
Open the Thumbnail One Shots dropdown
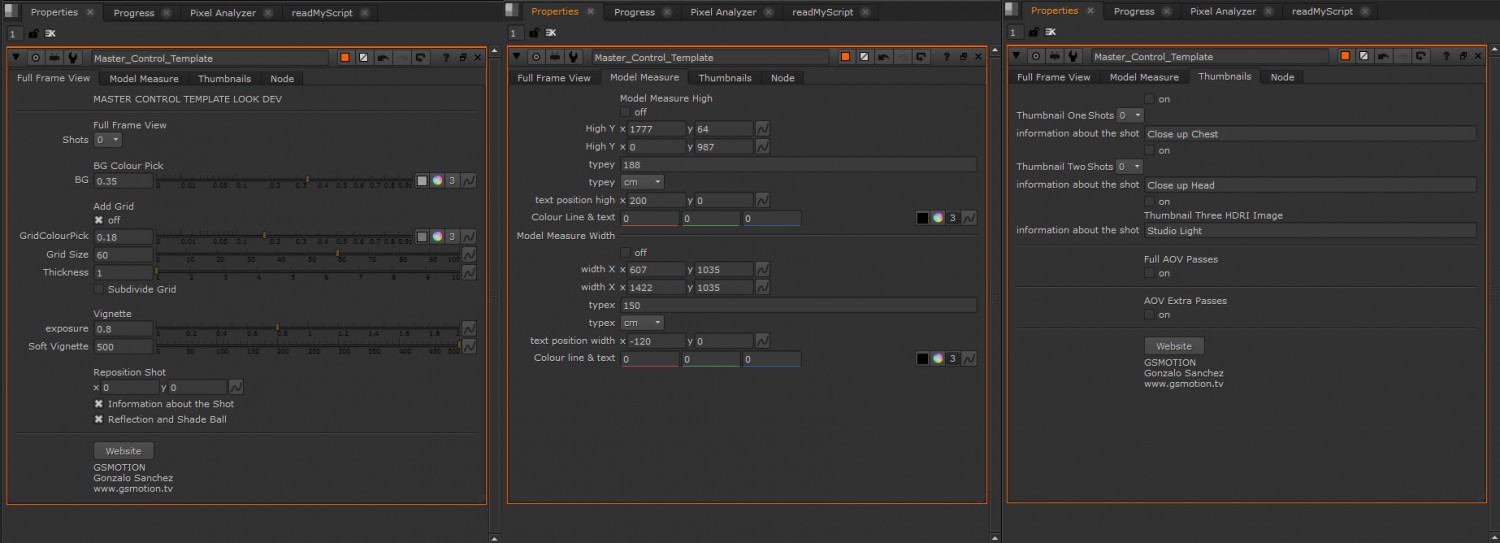[1130, 116]
